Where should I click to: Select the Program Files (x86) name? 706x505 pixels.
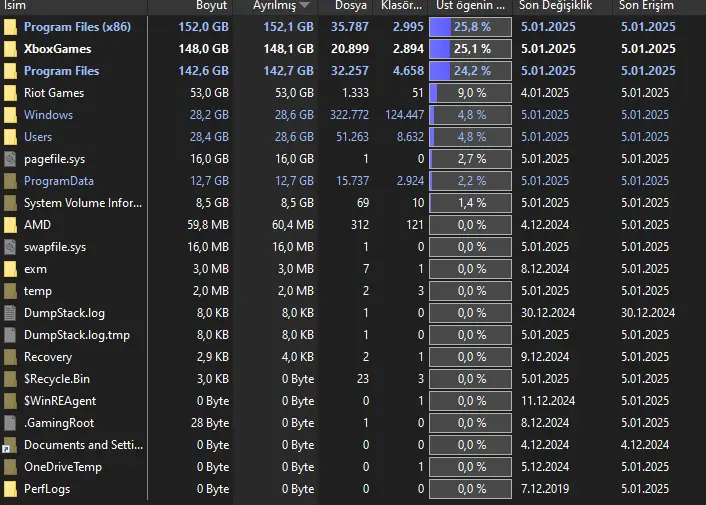pos(77,27)
